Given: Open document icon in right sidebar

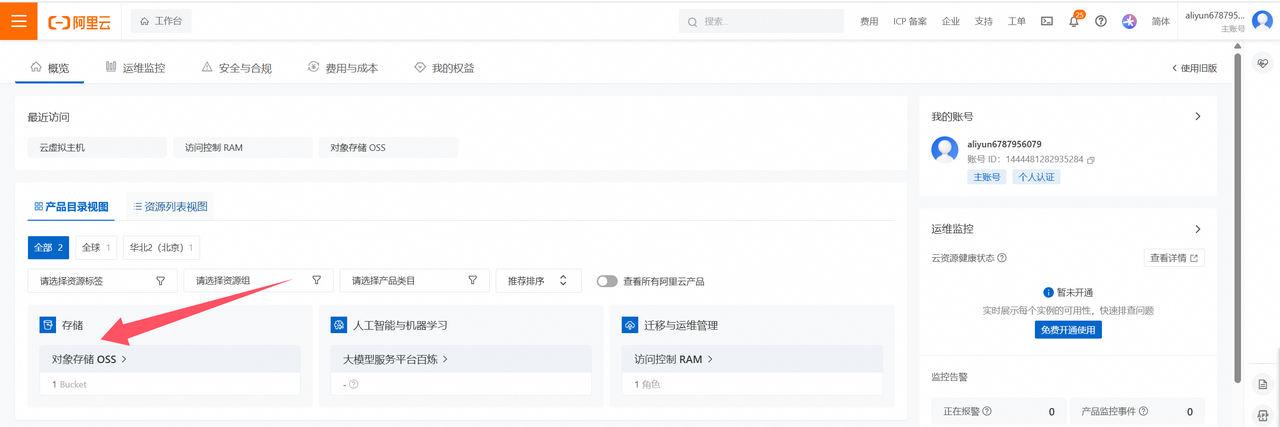Looking at the screenshot, I should pos(1263,385).
